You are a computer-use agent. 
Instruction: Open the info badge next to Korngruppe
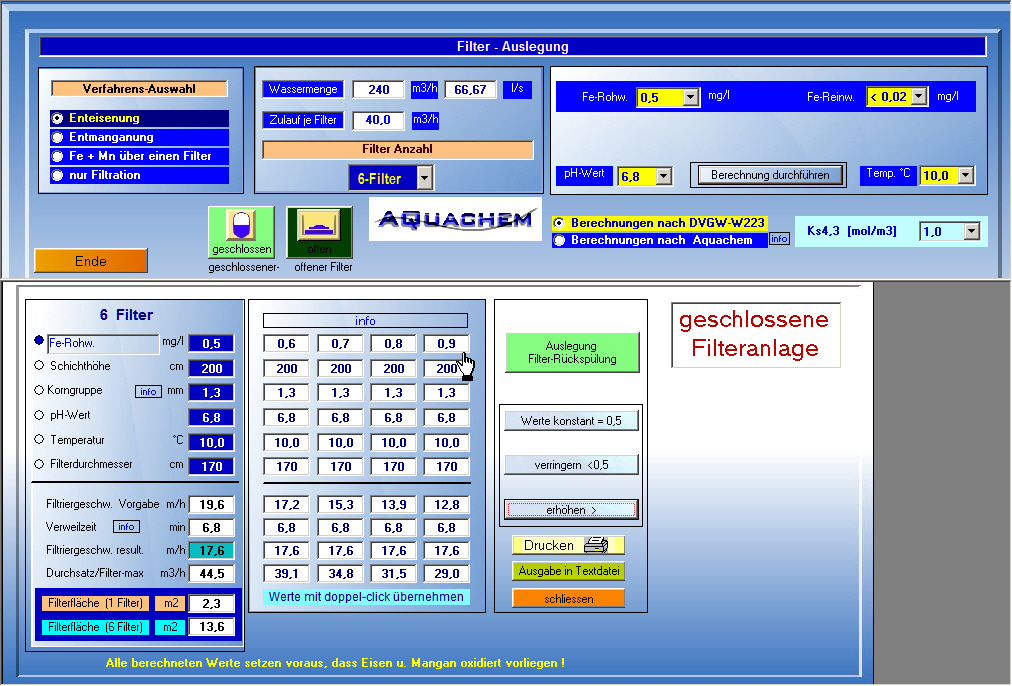point(148,392)
